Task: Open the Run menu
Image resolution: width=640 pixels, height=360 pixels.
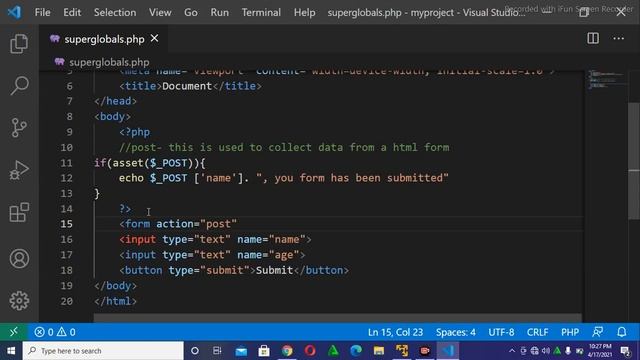Action: click(x=220, y=12)
